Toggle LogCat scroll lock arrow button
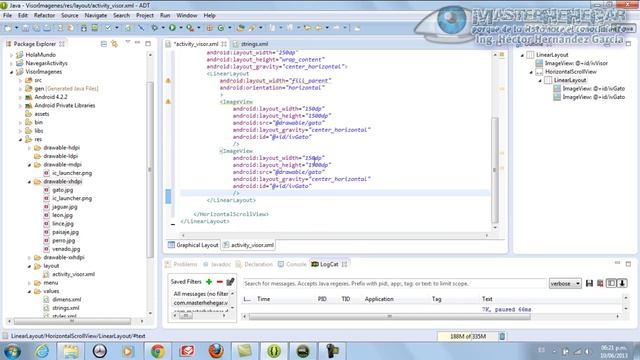This screenshot has width=640, height=360. 622,283
